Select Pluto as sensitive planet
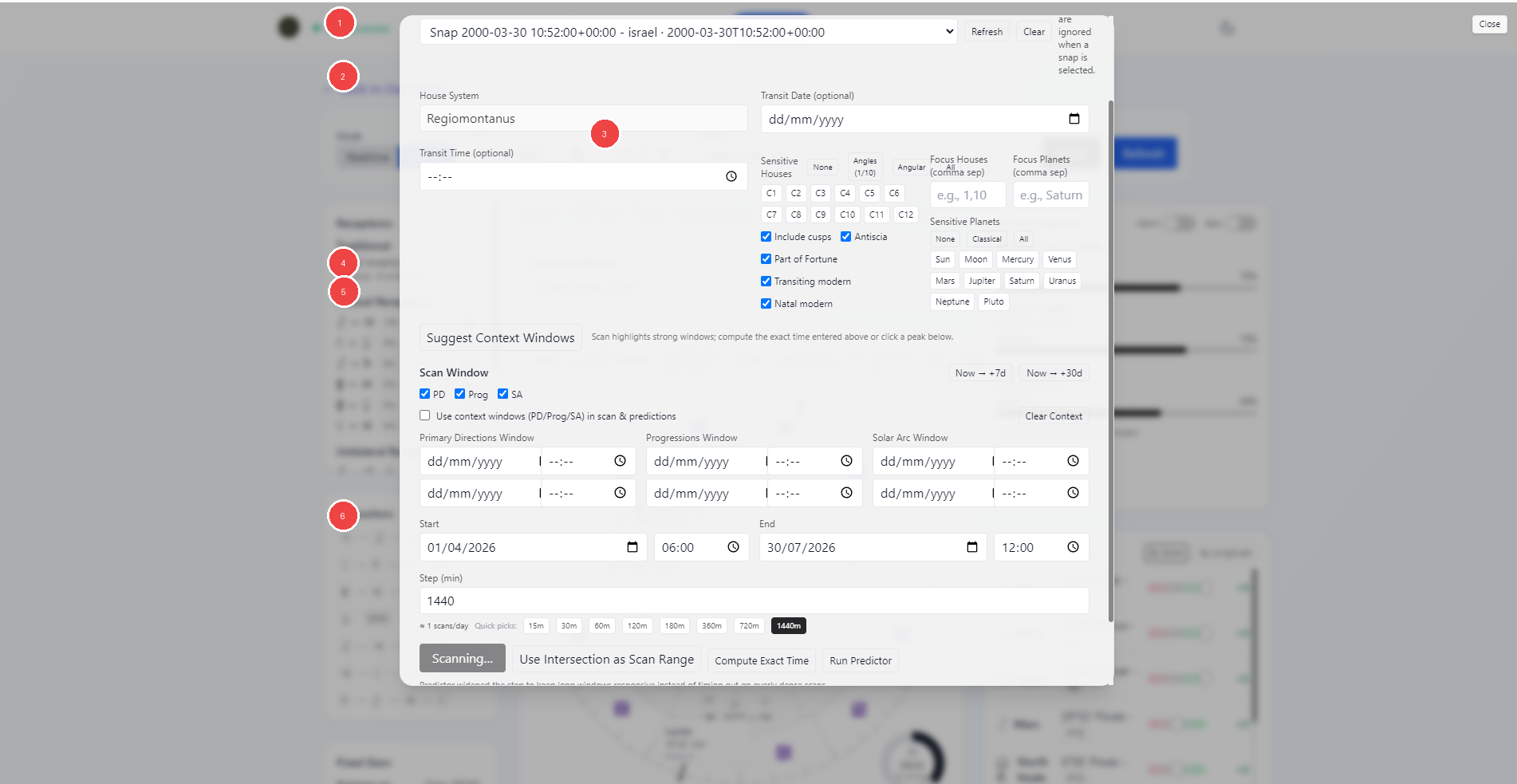The width and height of the screenshot is (1517, 784). tap(994, 301)
